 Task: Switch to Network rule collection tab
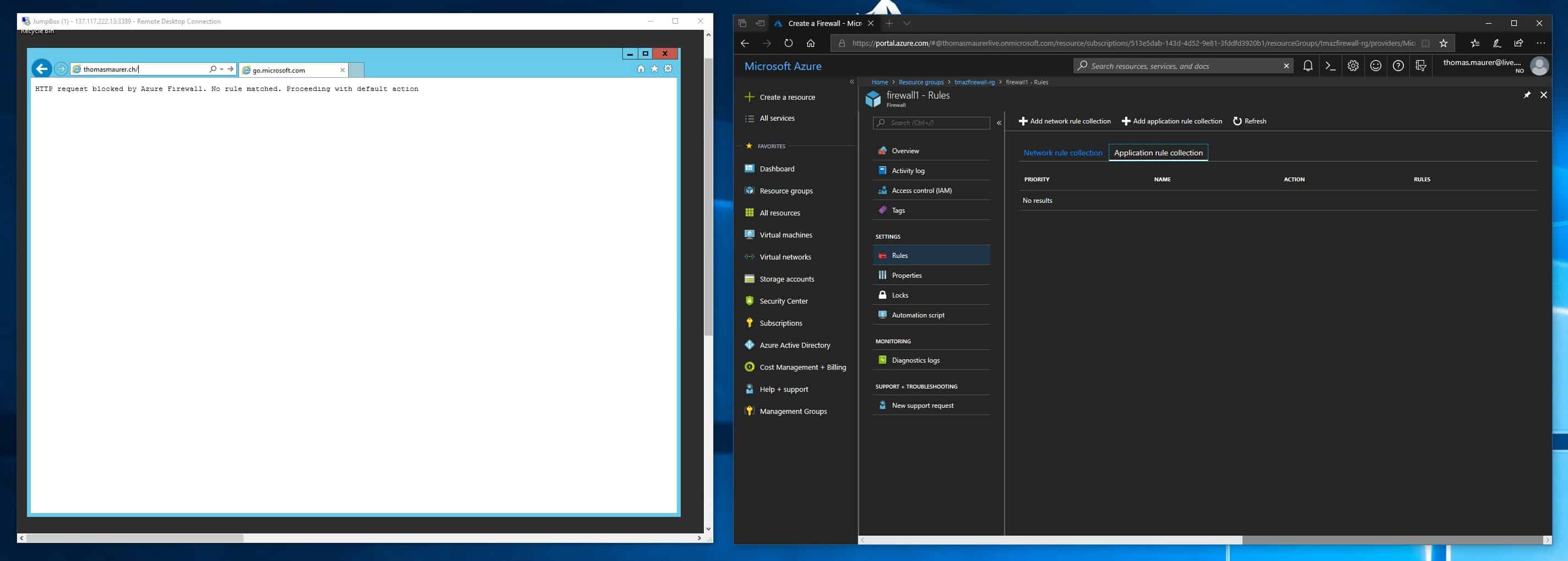1062,153
